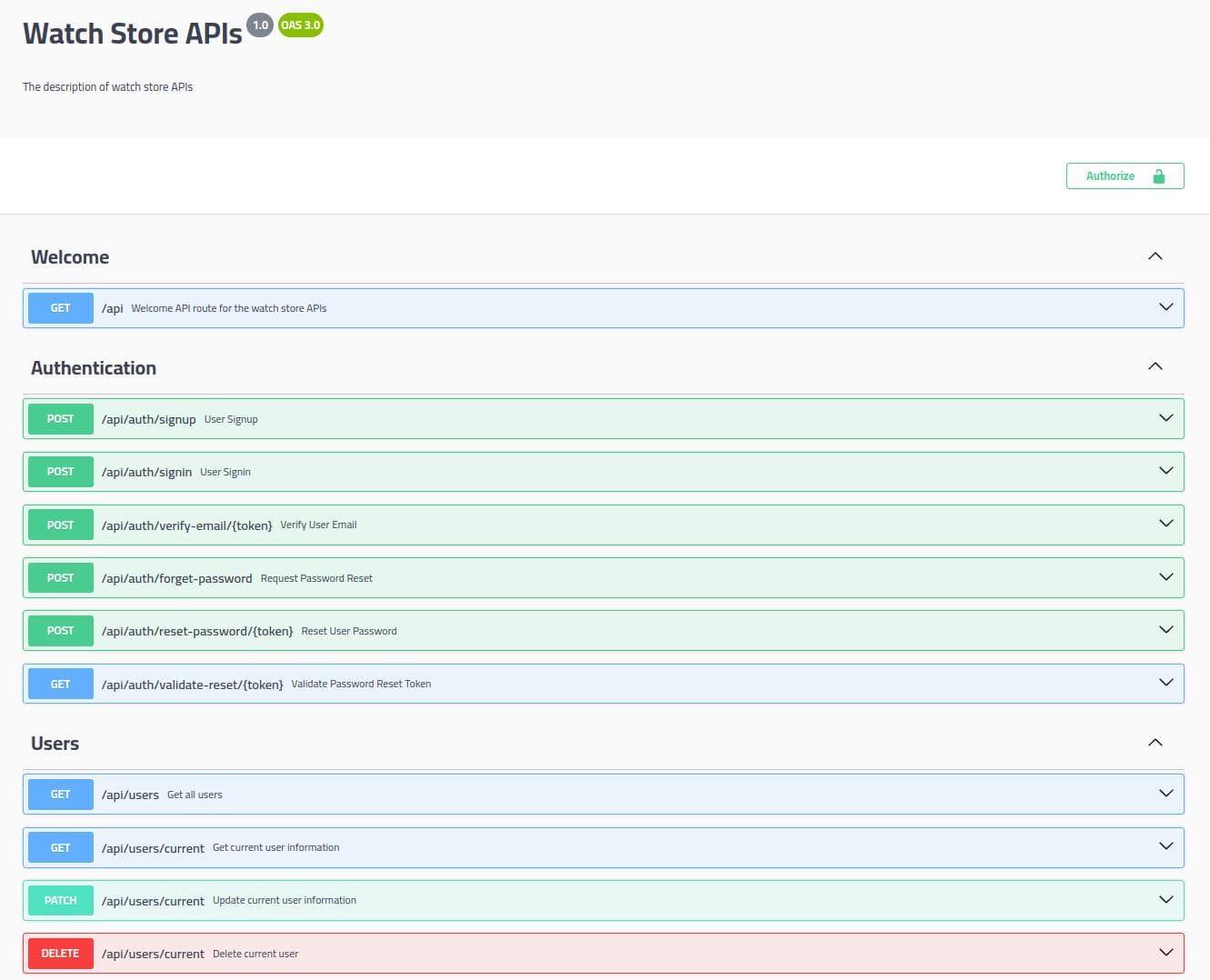Click the GET badge for /api
The width and height of the screenshot is (1210, 980).
[61, 308]
